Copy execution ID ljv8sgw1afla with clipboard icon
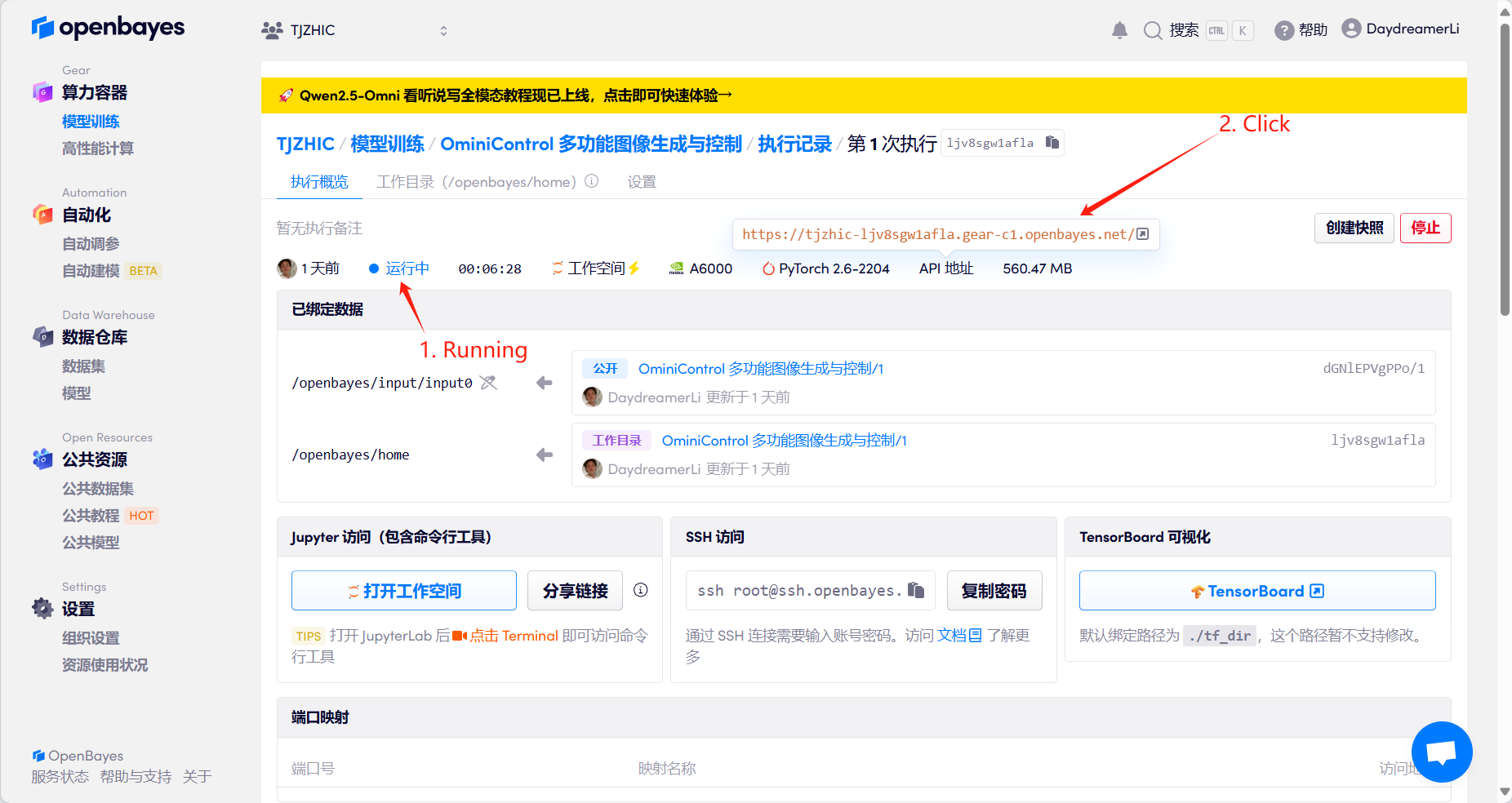The image size is (1512, 803). click(x=1052, y=143)
